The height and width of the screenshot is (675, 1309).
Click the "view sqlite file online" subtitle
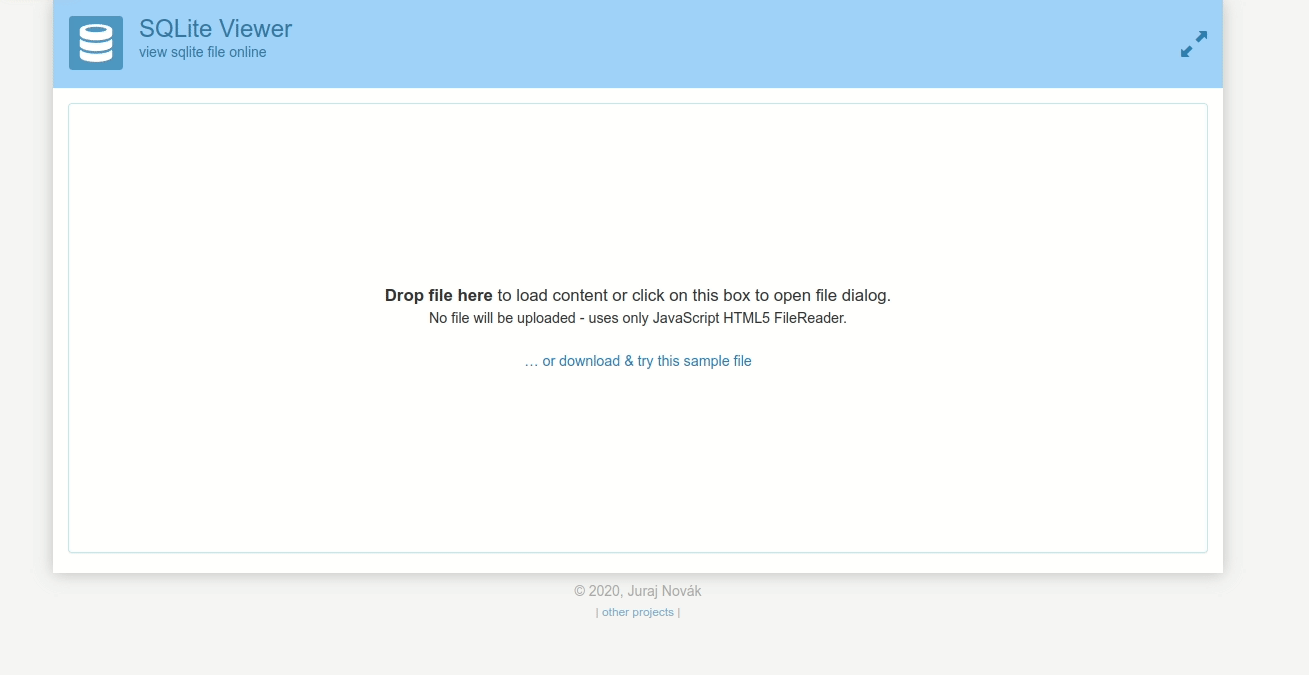[203, 53]
